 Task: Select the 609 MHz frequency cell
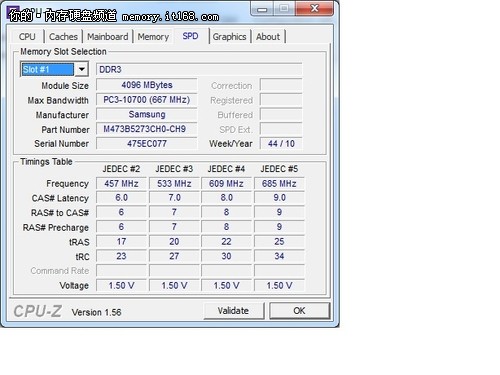click(226, 183)
